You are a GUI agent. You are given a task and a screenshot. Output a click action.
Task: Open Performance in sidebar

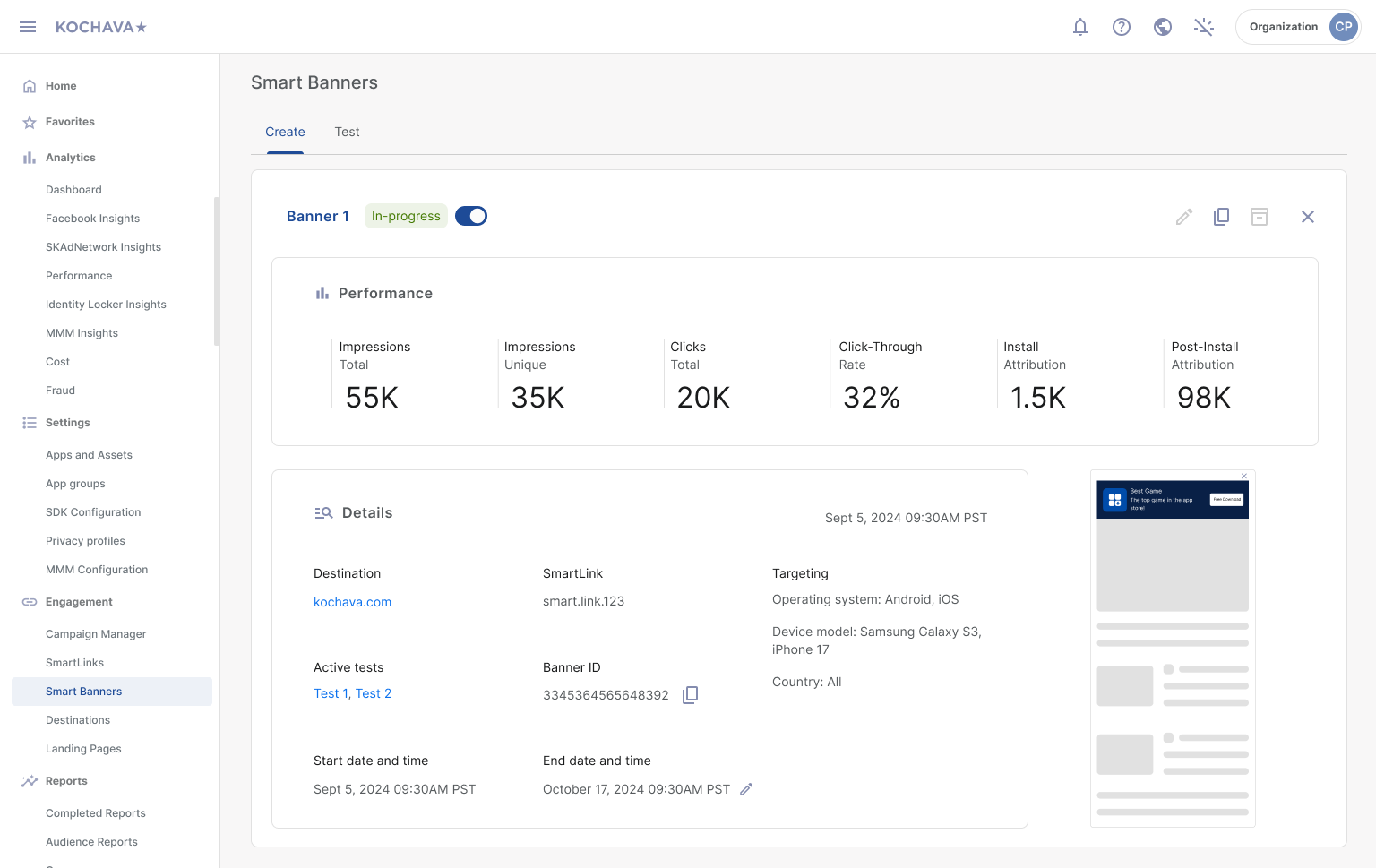click(x=79, y=276)
